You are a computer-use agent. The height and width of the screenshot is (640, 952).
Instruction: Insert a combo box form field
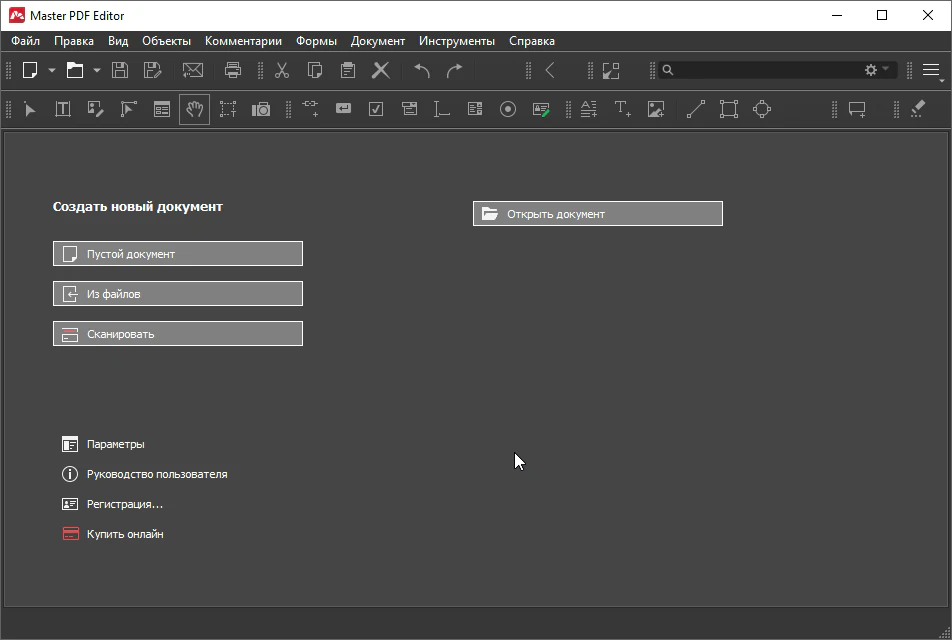pyautogui.click(x=410, y=109)
